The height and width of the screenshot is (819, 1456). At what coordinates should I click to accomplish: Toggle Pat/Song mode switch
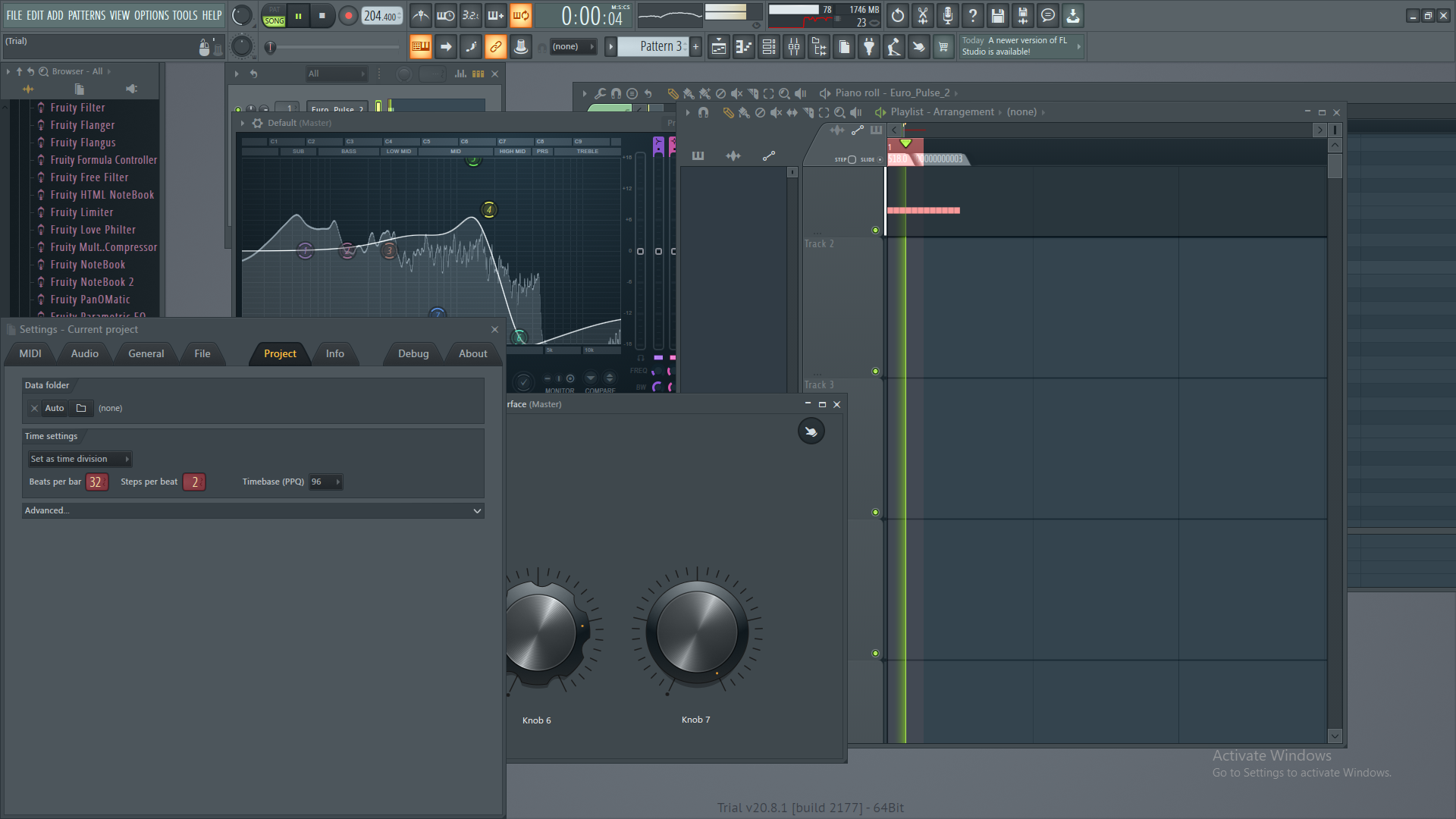tap(274, 16)
